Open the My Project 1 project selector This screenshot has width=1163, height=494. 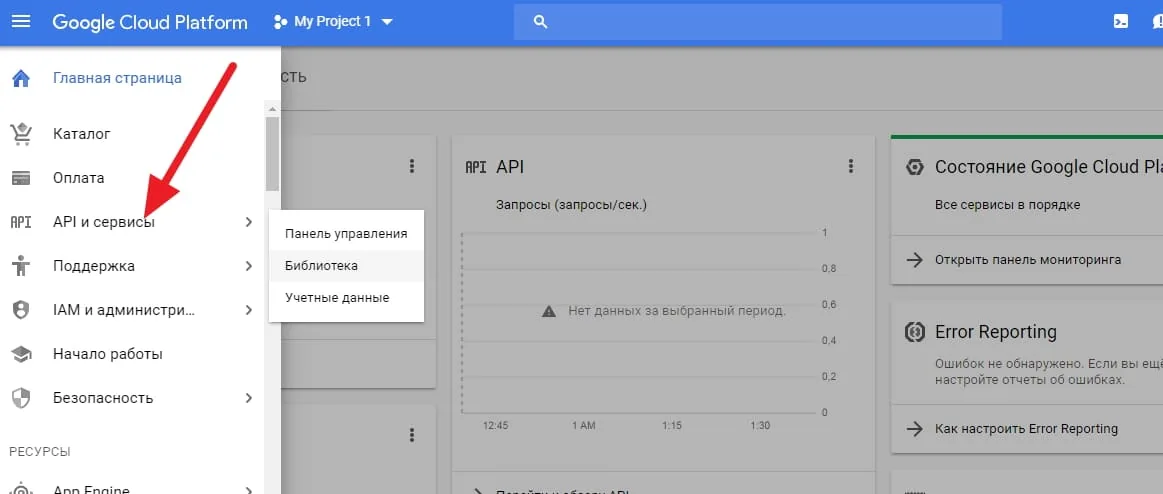tap(332, 22)
